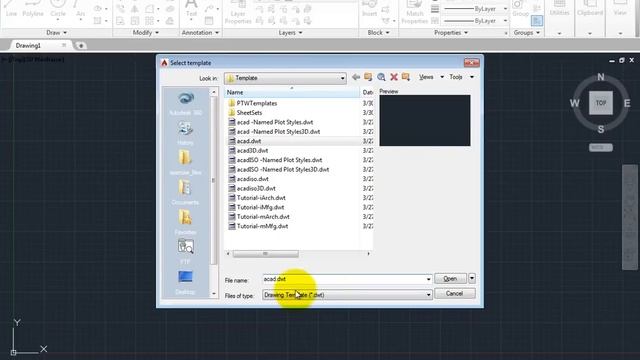Expand the Modify panel in ribbon

coord(146,33)
